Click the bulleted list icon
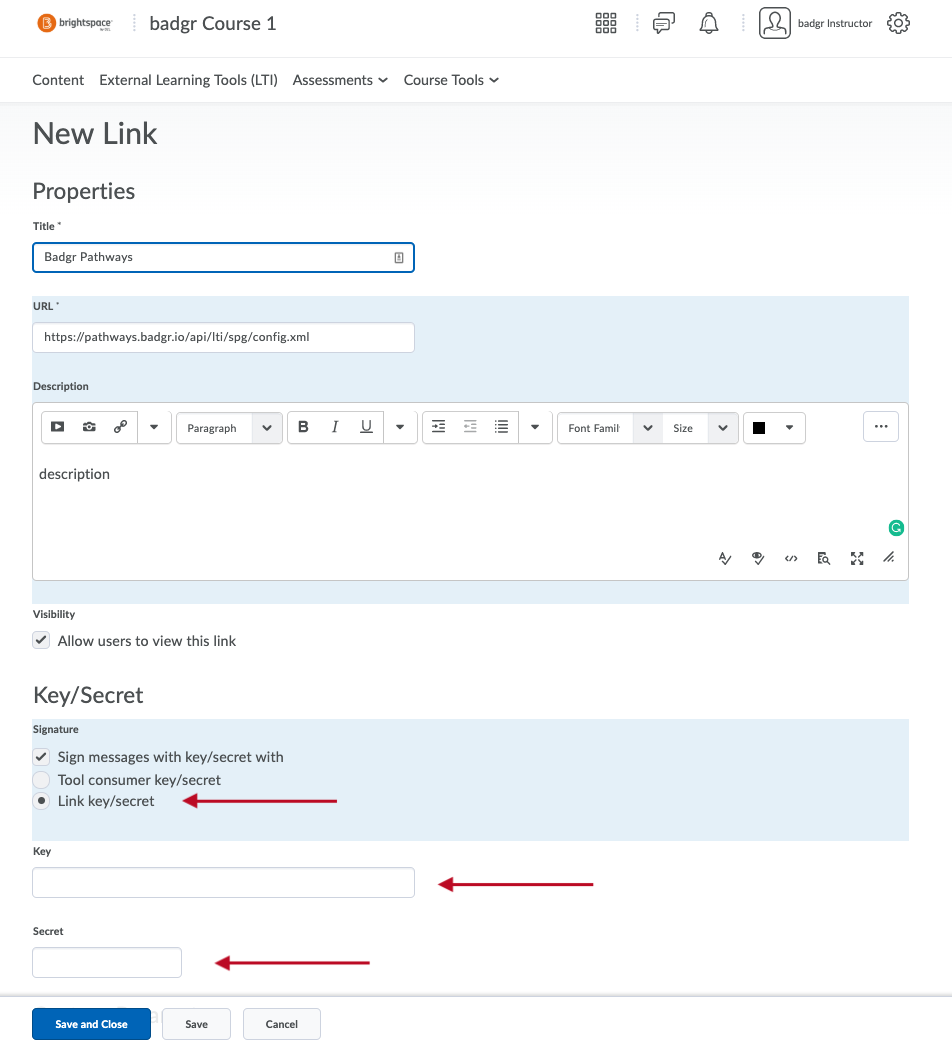The height and width of the screenshot is (1049, 952). pyautogui.click(x=501, y=427)
